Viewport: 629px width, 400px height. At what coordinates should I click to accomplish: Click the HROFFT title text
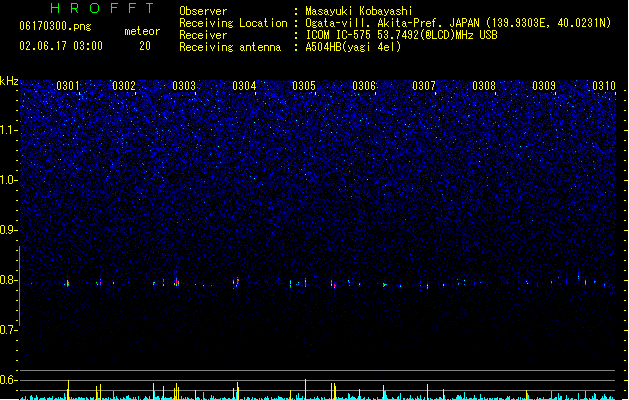[103, 8]
